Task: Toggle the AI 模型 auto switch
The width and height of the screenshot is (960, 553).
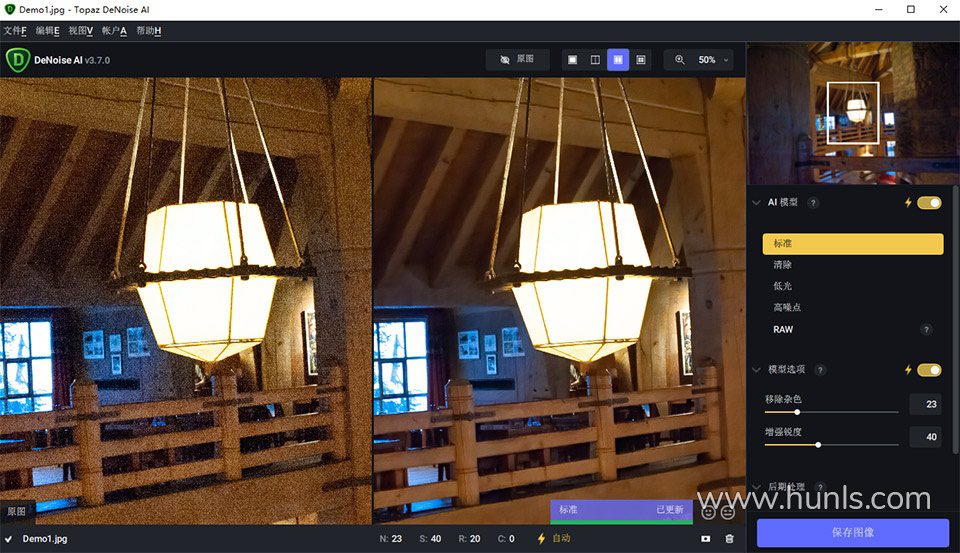Action: tap(929, 203)
